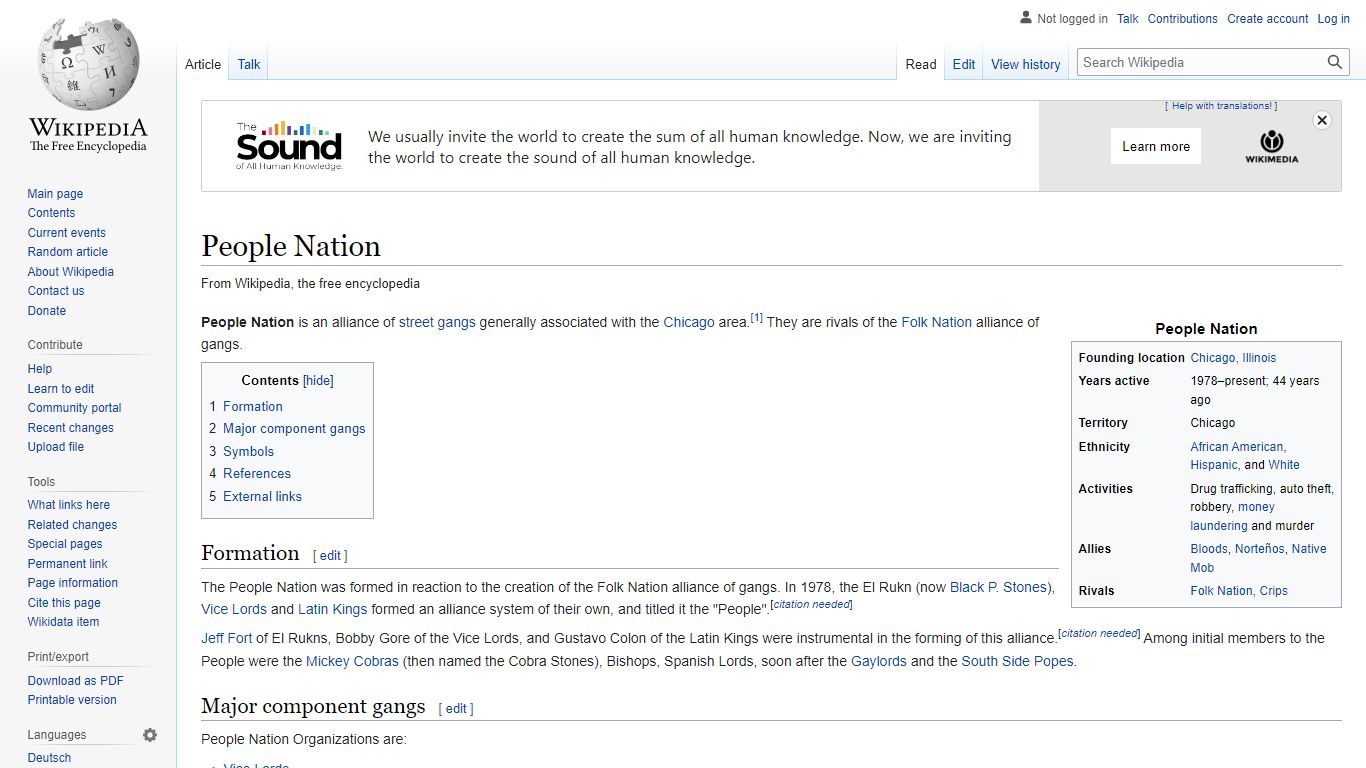Open Recent changes link

(70, 428)
